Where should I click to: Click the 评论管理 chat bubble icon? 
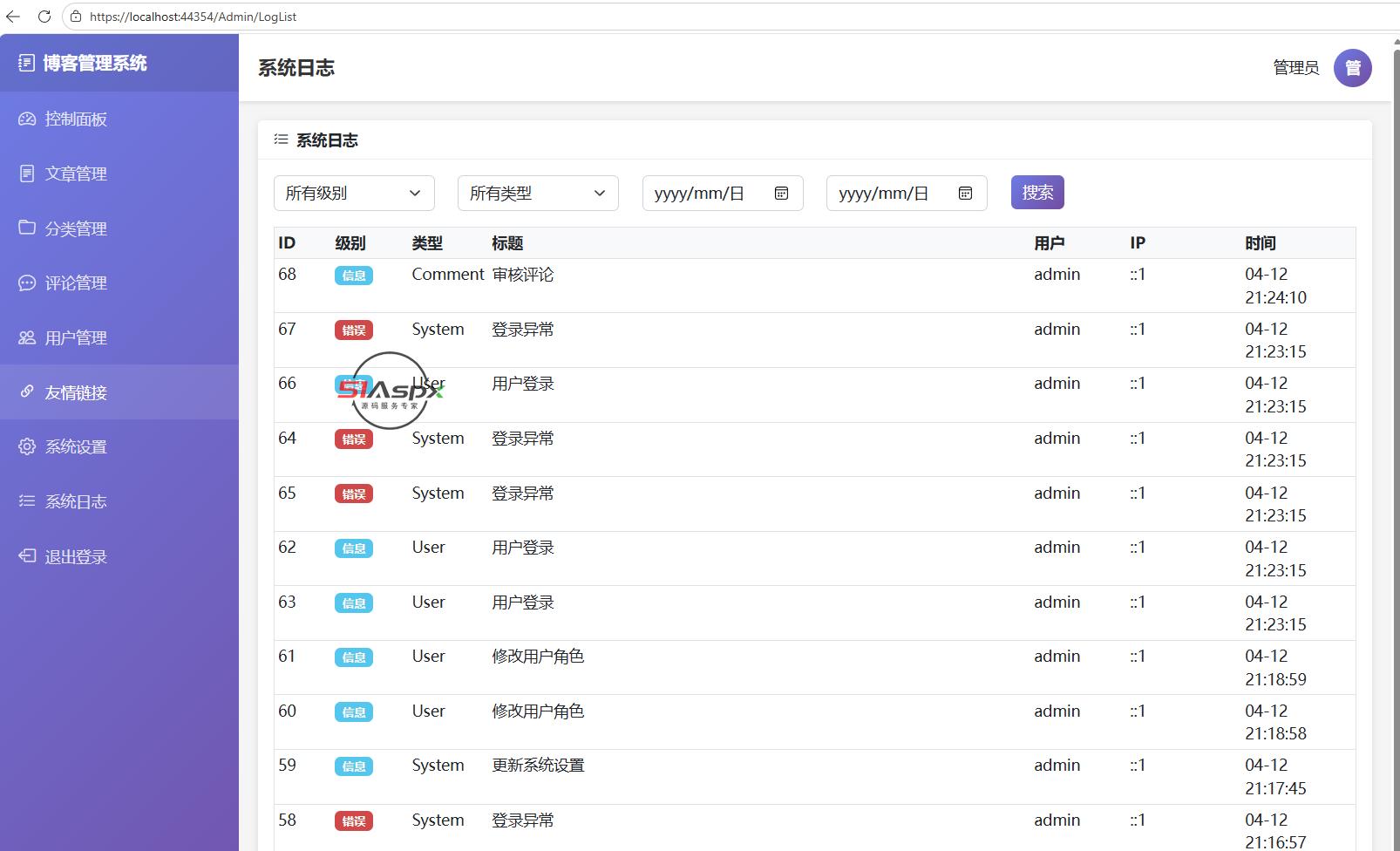coord(27,283)
